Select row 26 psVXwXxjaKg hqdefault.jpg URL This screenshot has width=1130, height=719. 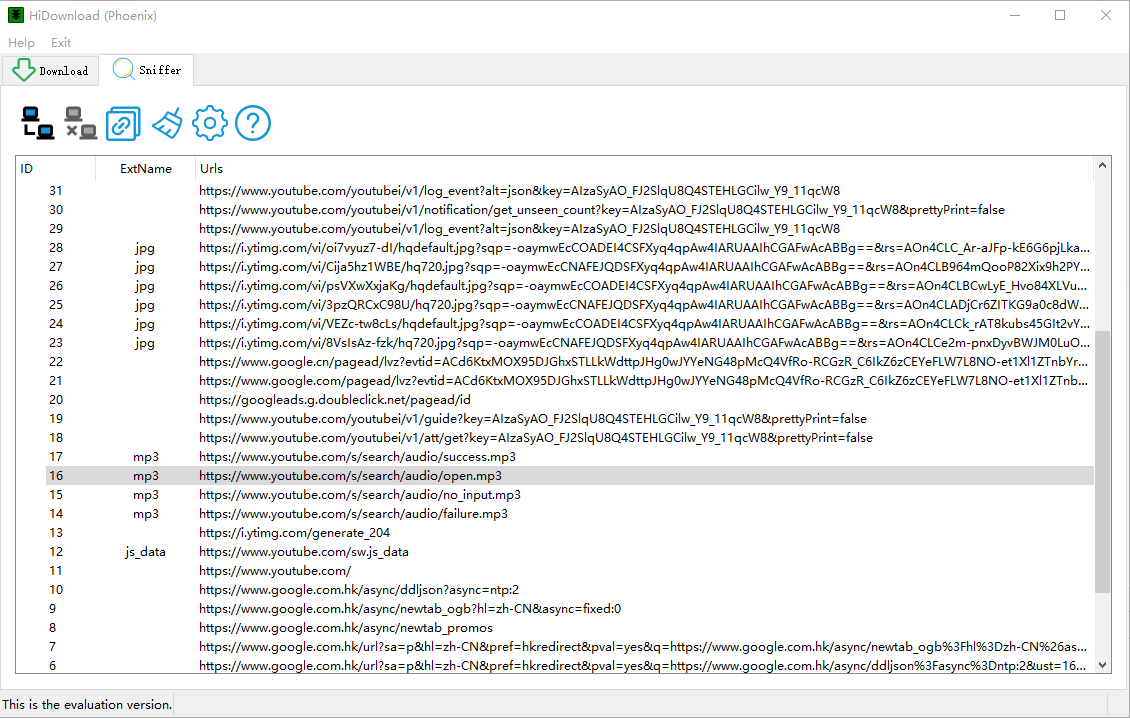pyautogui.click(x=644, y=286)
